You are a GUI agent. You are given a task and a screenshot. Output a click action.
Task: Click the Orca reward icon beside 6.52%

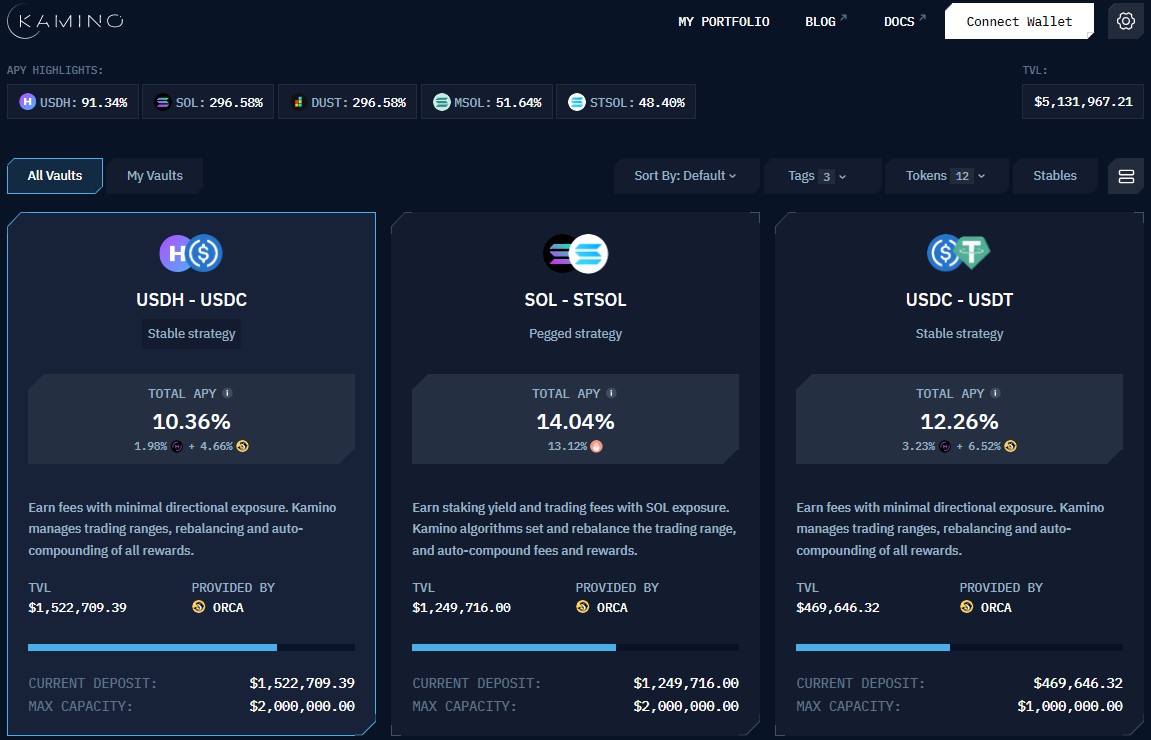pos(1010,446)
